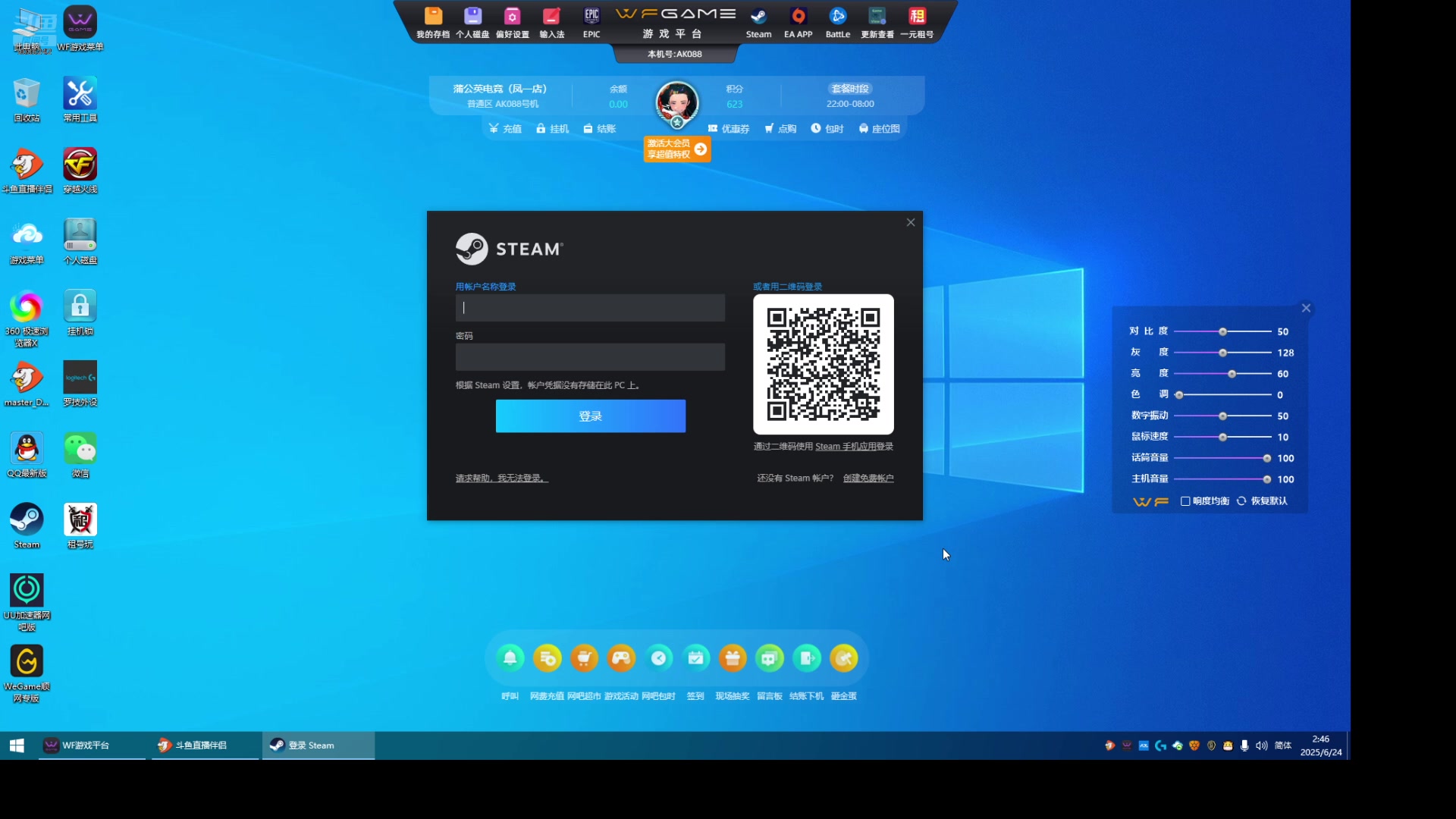Open 包时 in the user panel
Screen dimensions: 1456x819
click(827, 129)
